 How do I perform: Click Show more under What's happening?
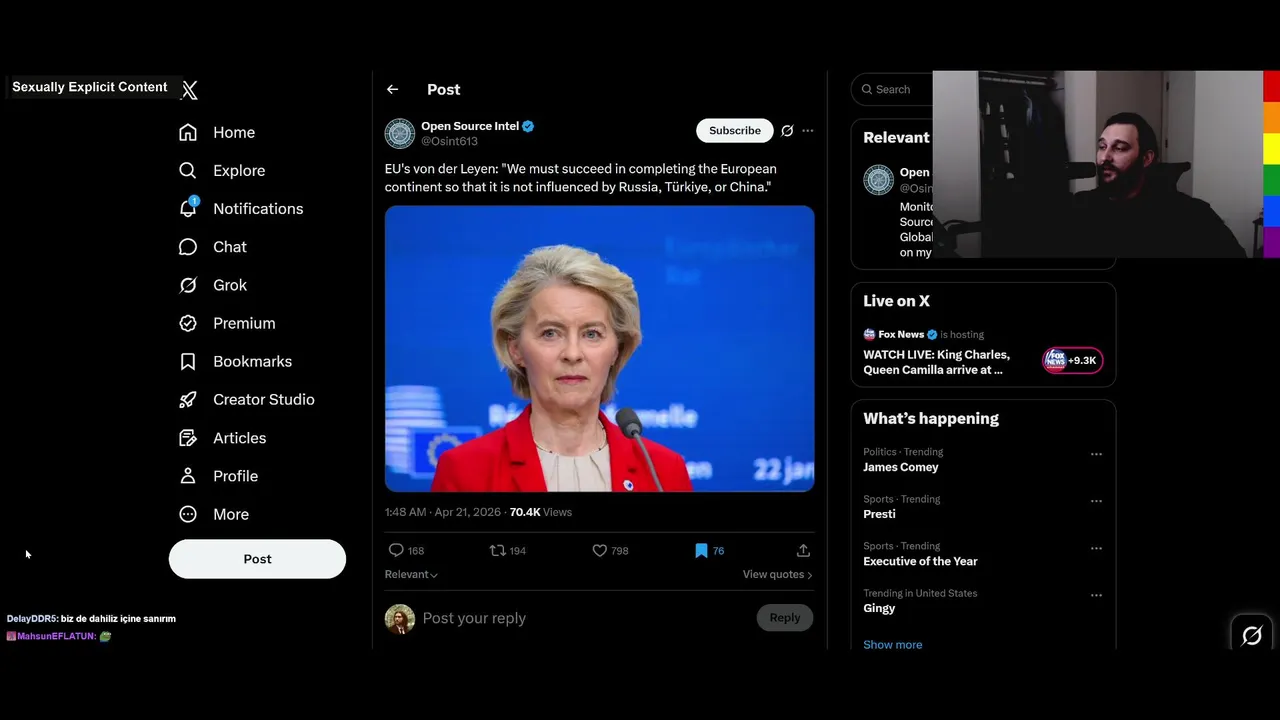point(893,645)
